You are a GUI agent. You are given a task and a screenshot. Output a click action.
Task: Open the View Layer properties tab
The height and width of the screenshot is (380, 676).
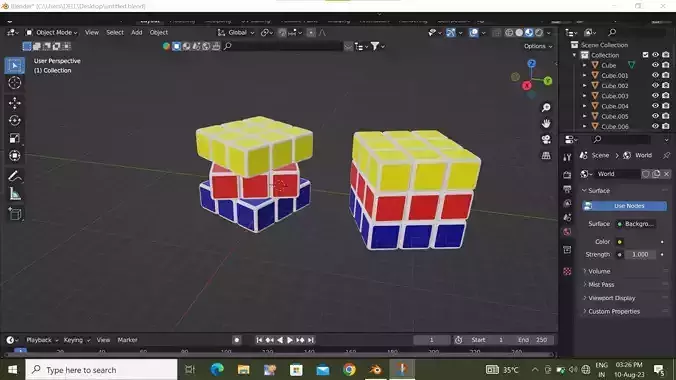coord(567,203)
